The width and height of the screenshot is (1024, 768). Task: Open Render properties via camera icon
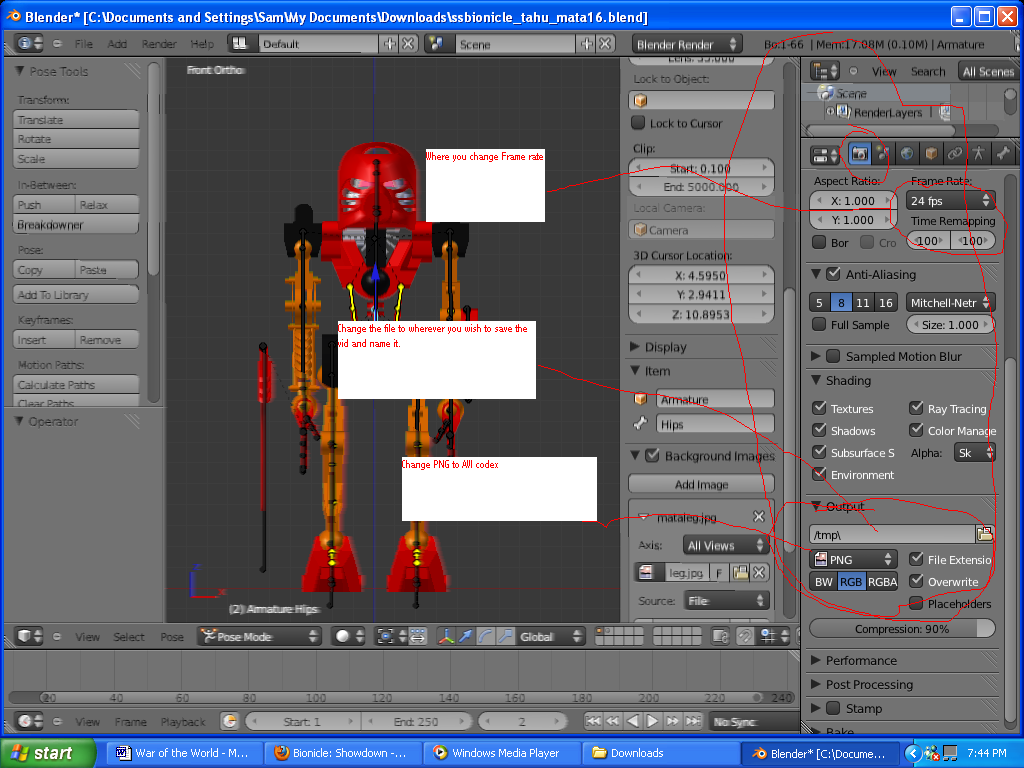[861, 153]
